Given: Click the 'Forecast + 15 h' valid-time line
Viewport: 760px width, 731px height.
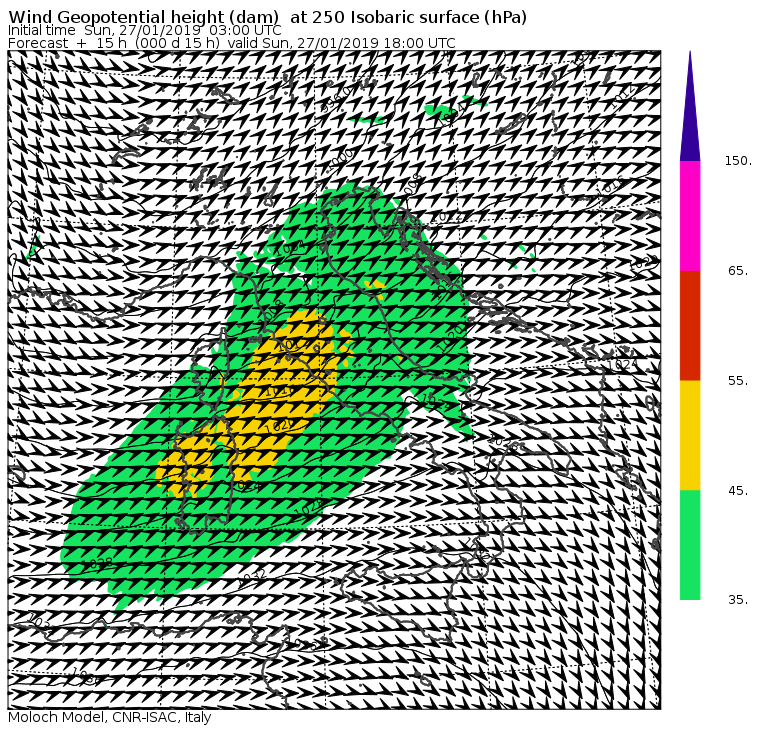Looking at the screenshot, I should (232, 43).
